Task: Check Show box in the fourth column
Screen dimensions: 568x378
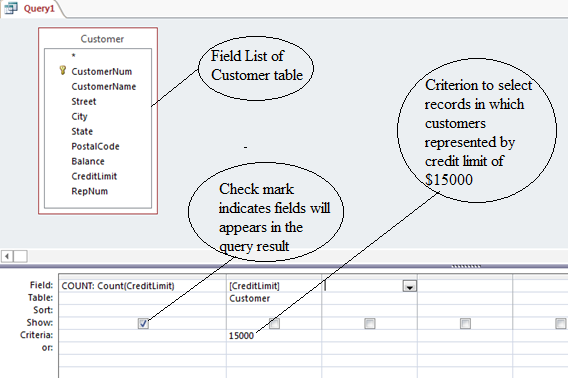Action: 465,323
